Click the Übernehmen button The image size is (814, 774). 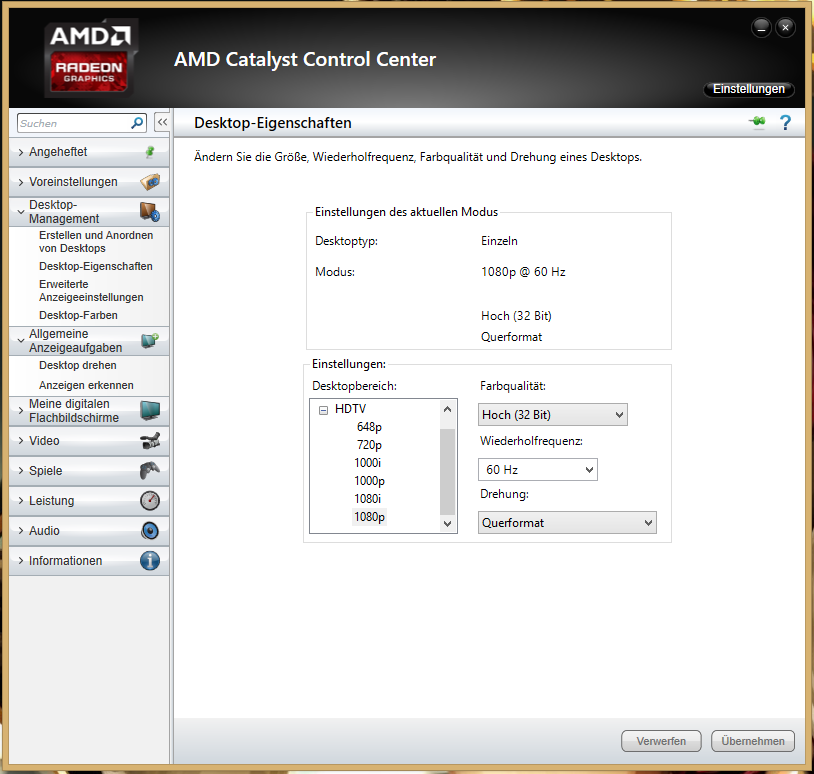point(753,741)
